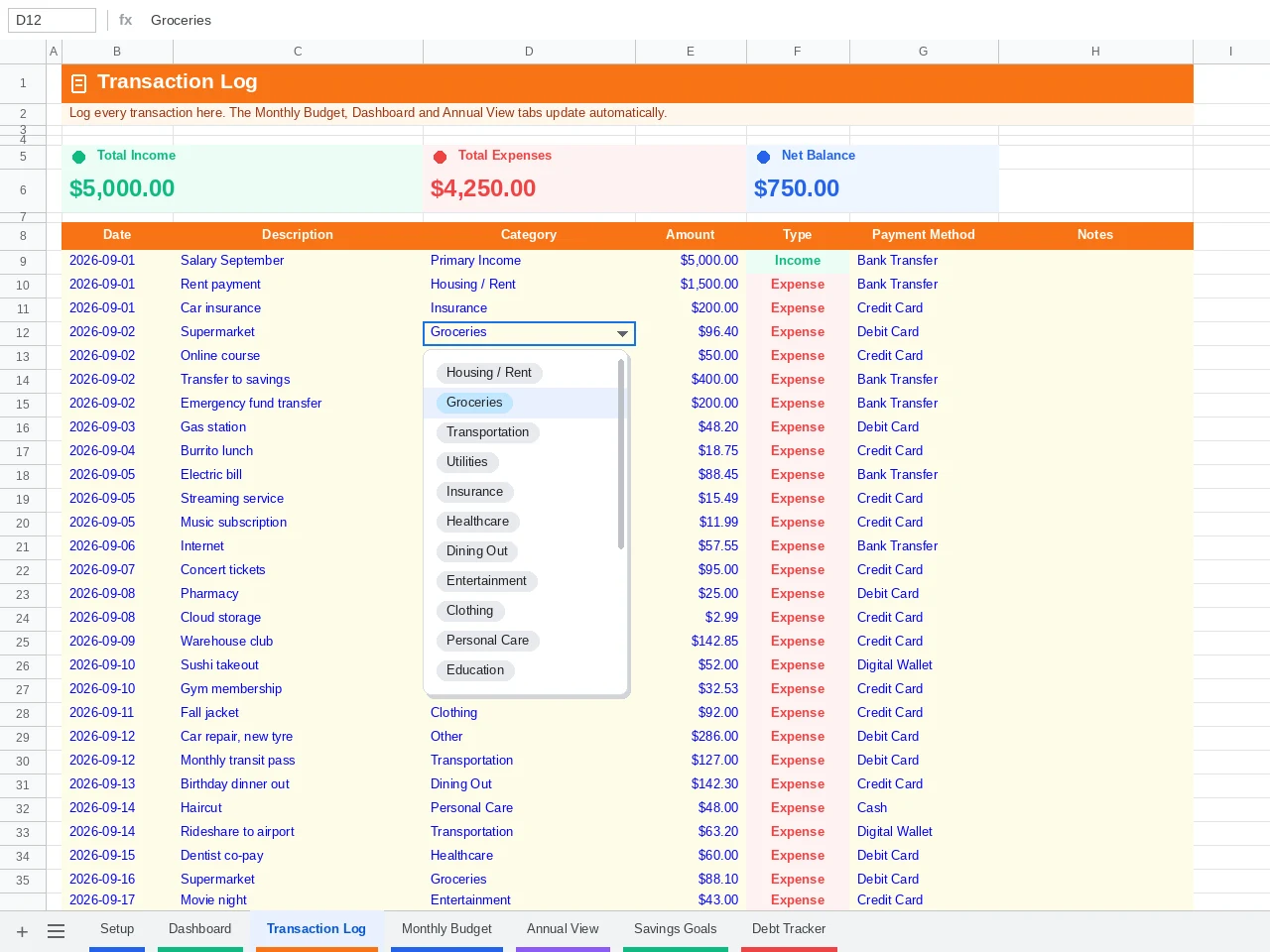Viewport: 1270px width, 952px height.
Task: Click the Cash payment method cell
Action: pyautogui.click(x=924, y=808)
